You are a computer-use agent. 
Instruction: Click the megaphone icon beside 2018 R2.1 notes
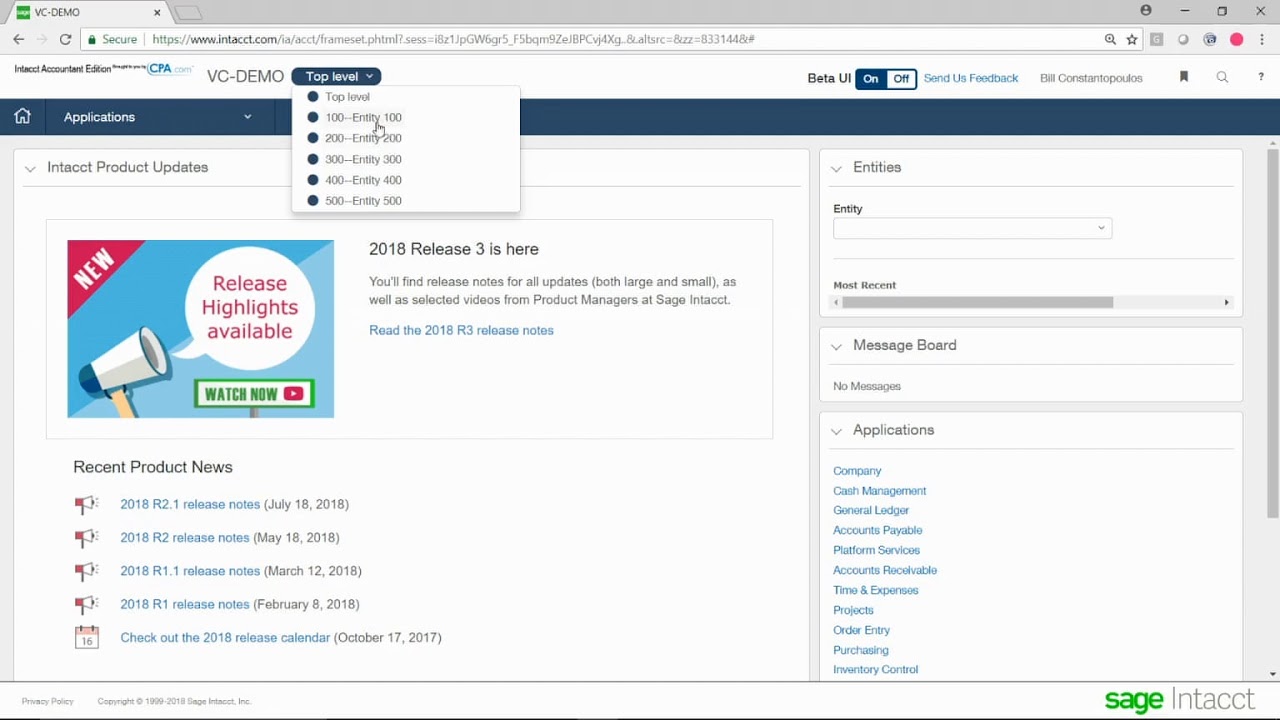(x=87, y=505)
